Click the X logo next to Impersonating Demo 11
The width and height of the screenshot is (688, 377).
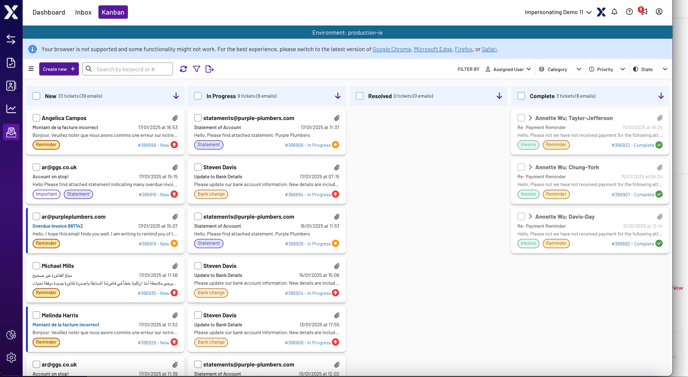[601, 12]
